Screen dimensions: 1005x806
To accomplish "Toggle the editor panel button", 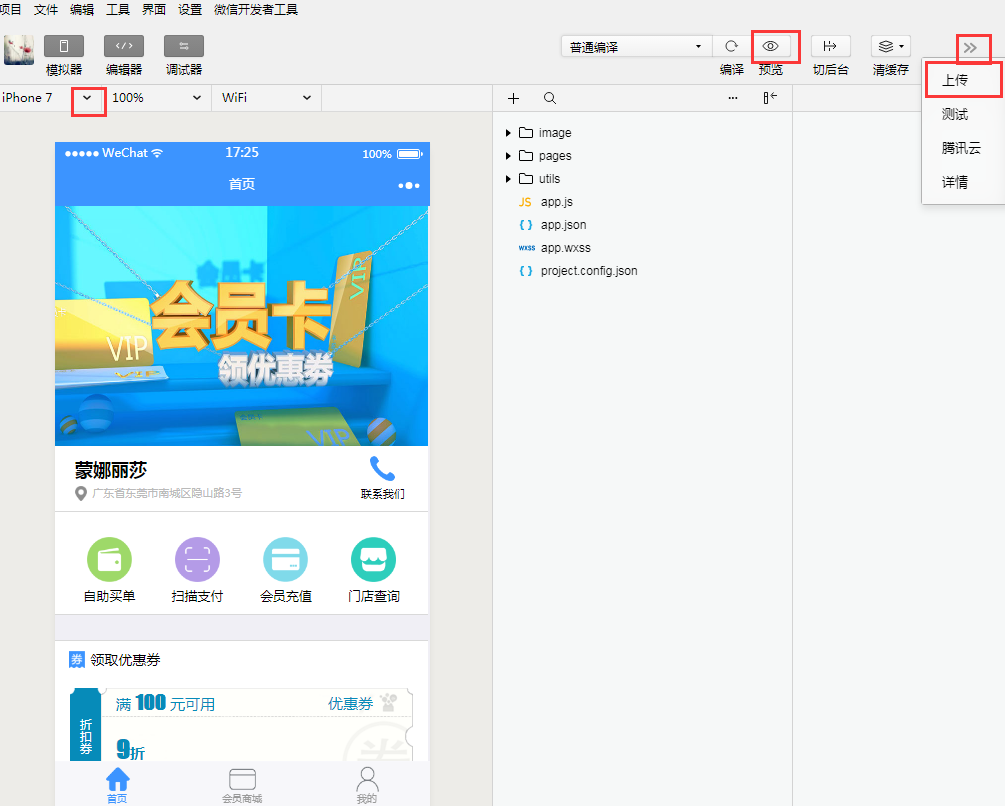I will point(124,46).
